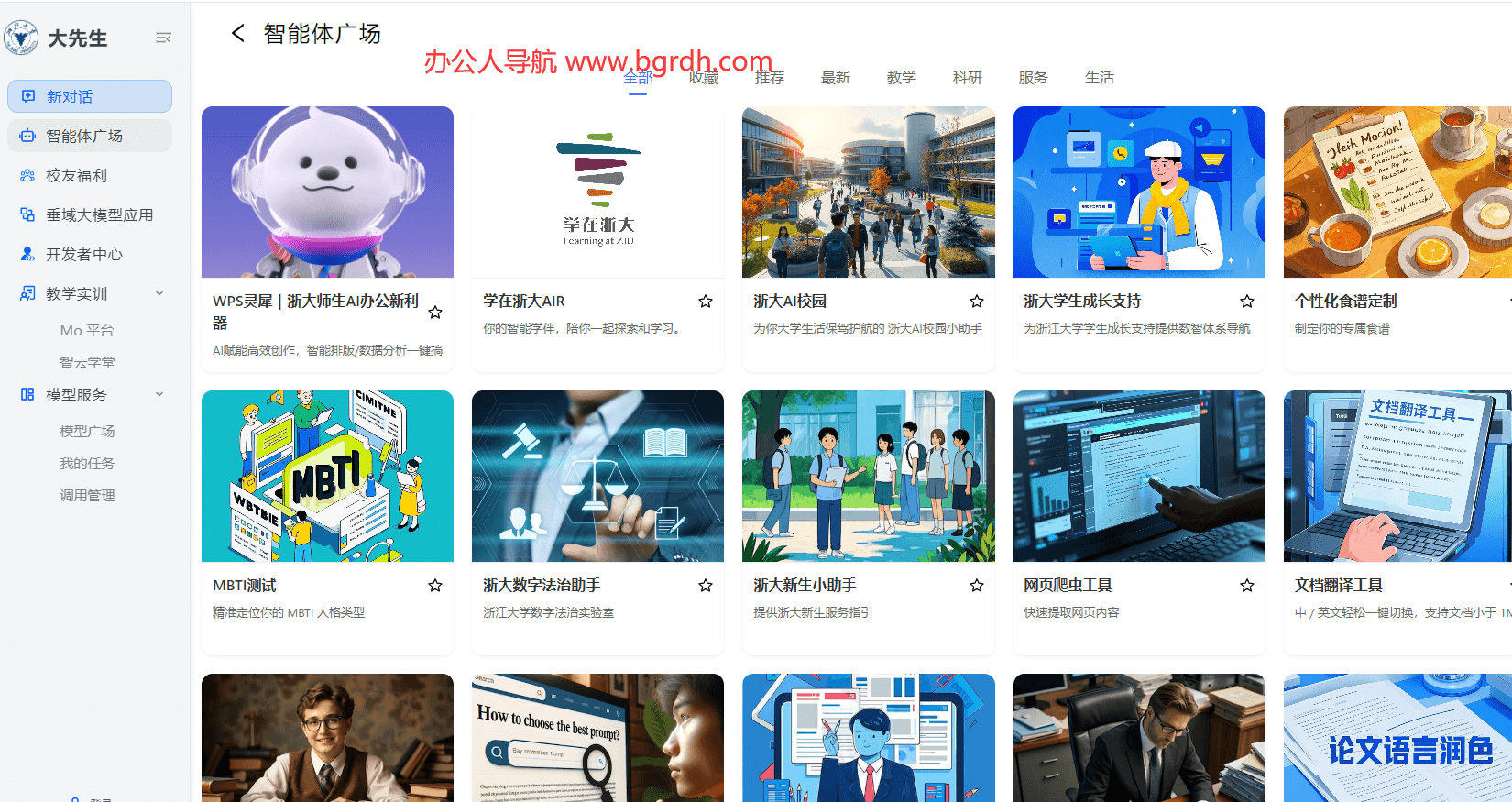Select the 全部 tab
Viewport: 1512px width, 802px height.
point(638,78)
